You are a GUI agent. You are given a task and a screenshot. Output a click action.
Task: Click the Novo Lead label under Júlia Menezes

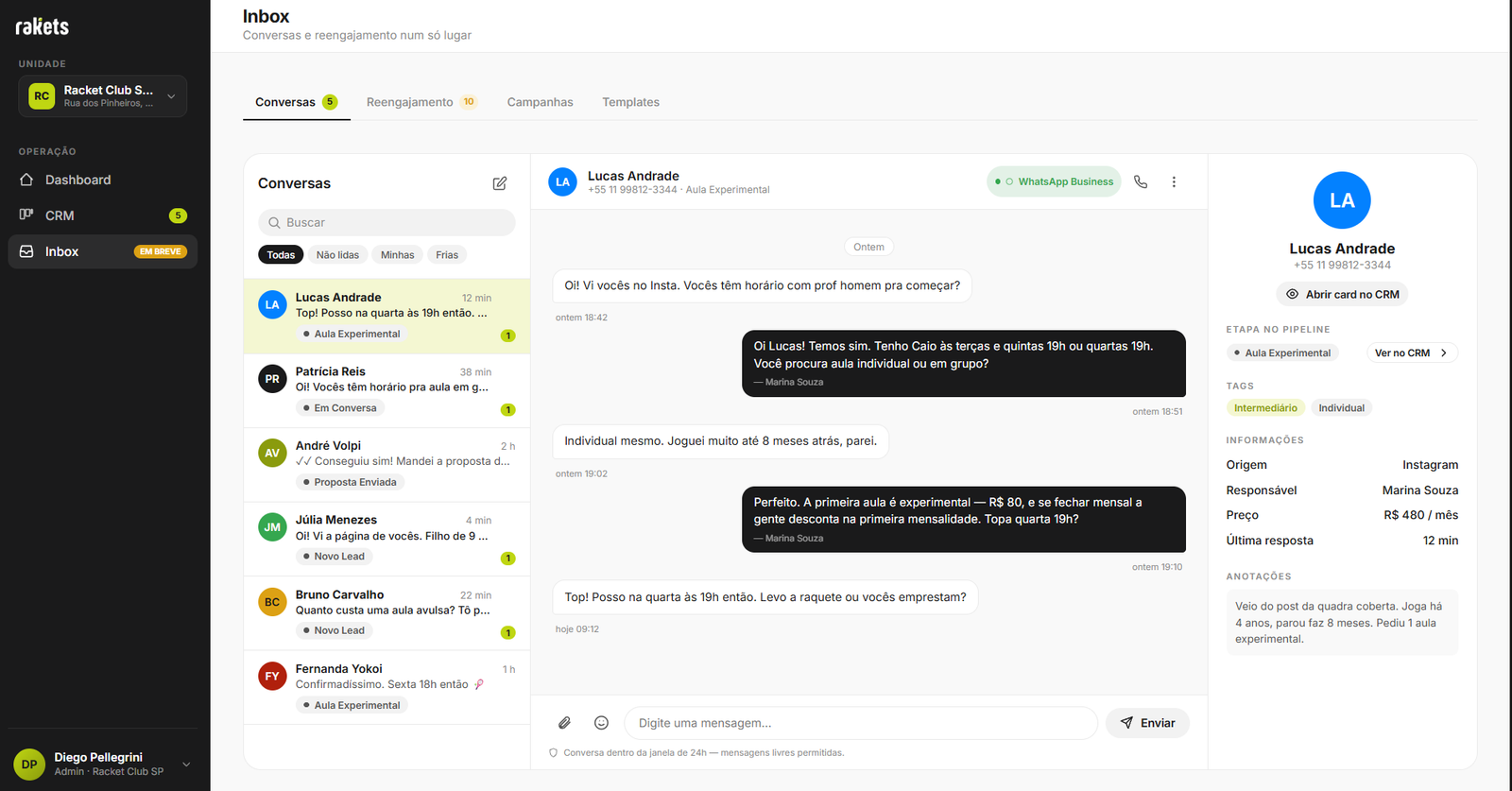335,557
